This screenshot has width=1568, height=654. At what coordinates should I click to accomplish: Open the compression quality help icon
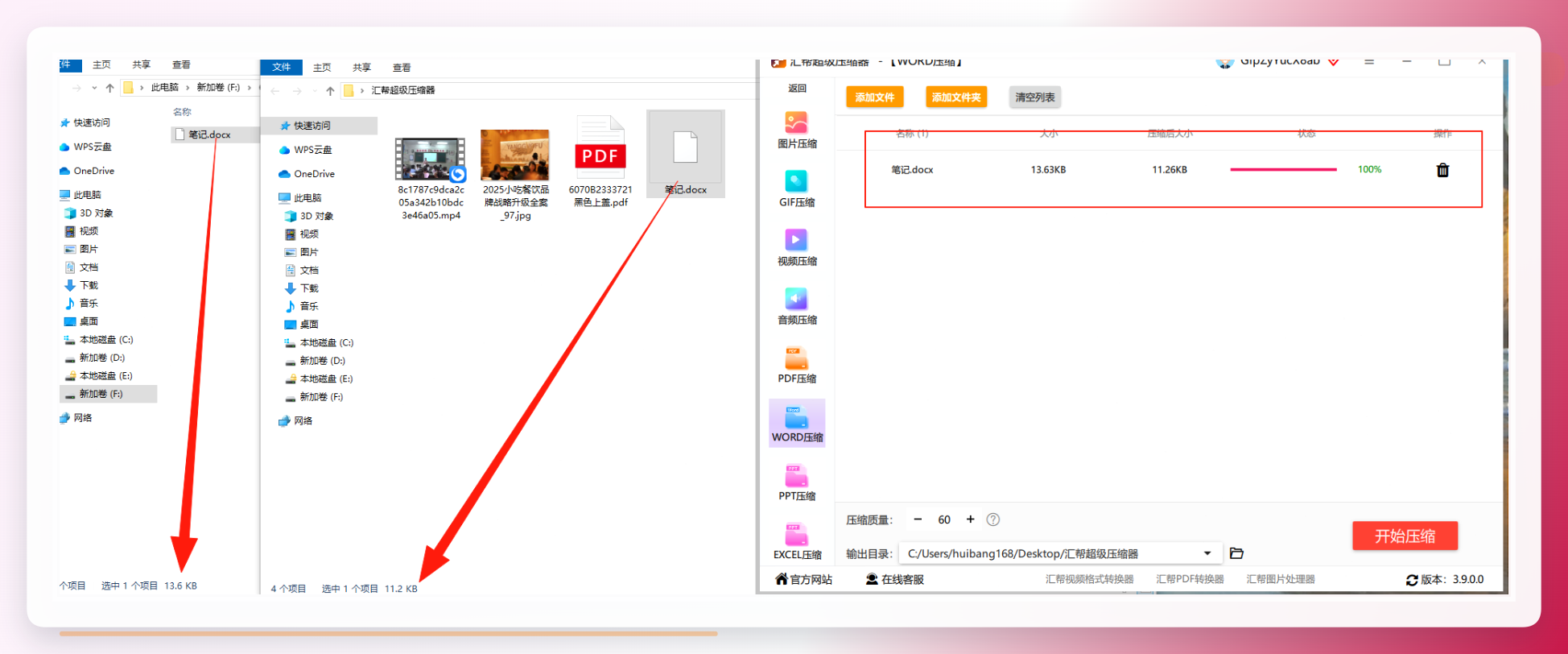click(993, 519)
